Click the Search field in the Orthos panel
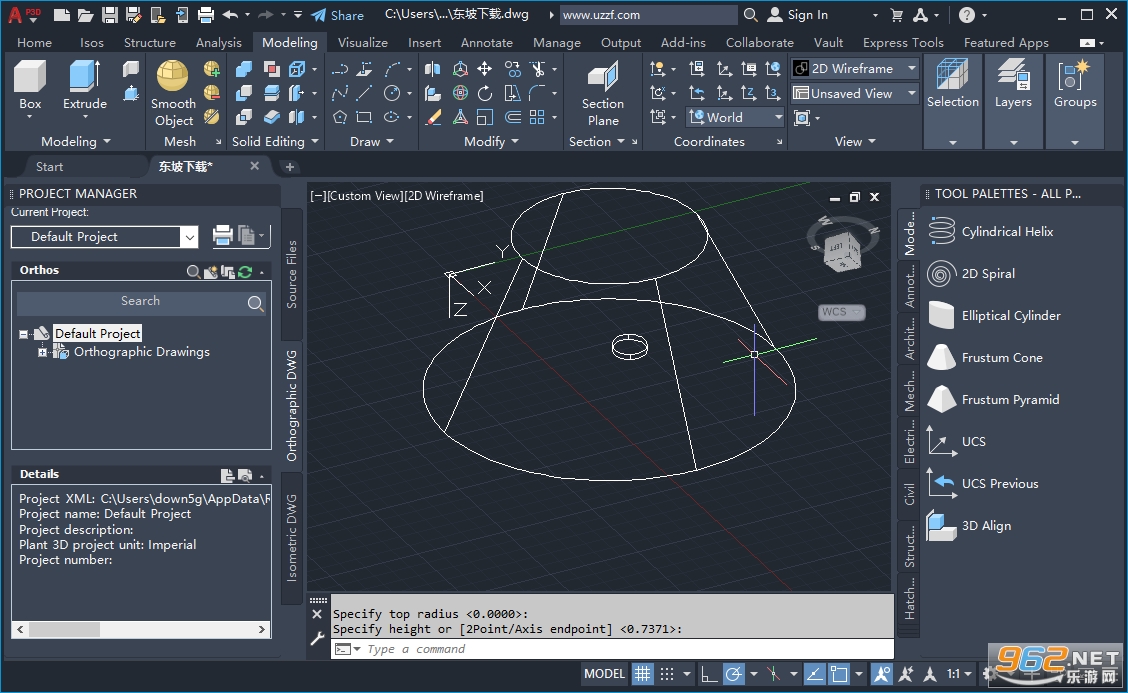 (x=141, y=302)
